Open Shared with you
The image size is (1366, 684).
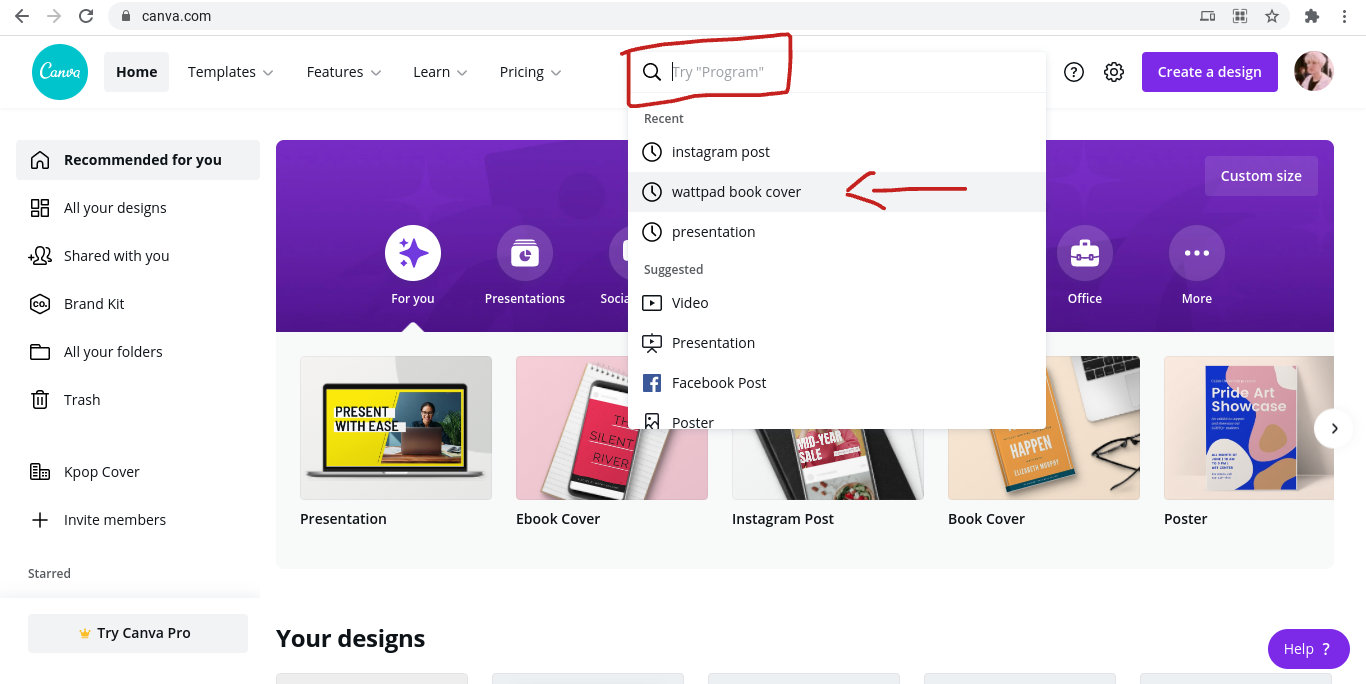(138, 256)
